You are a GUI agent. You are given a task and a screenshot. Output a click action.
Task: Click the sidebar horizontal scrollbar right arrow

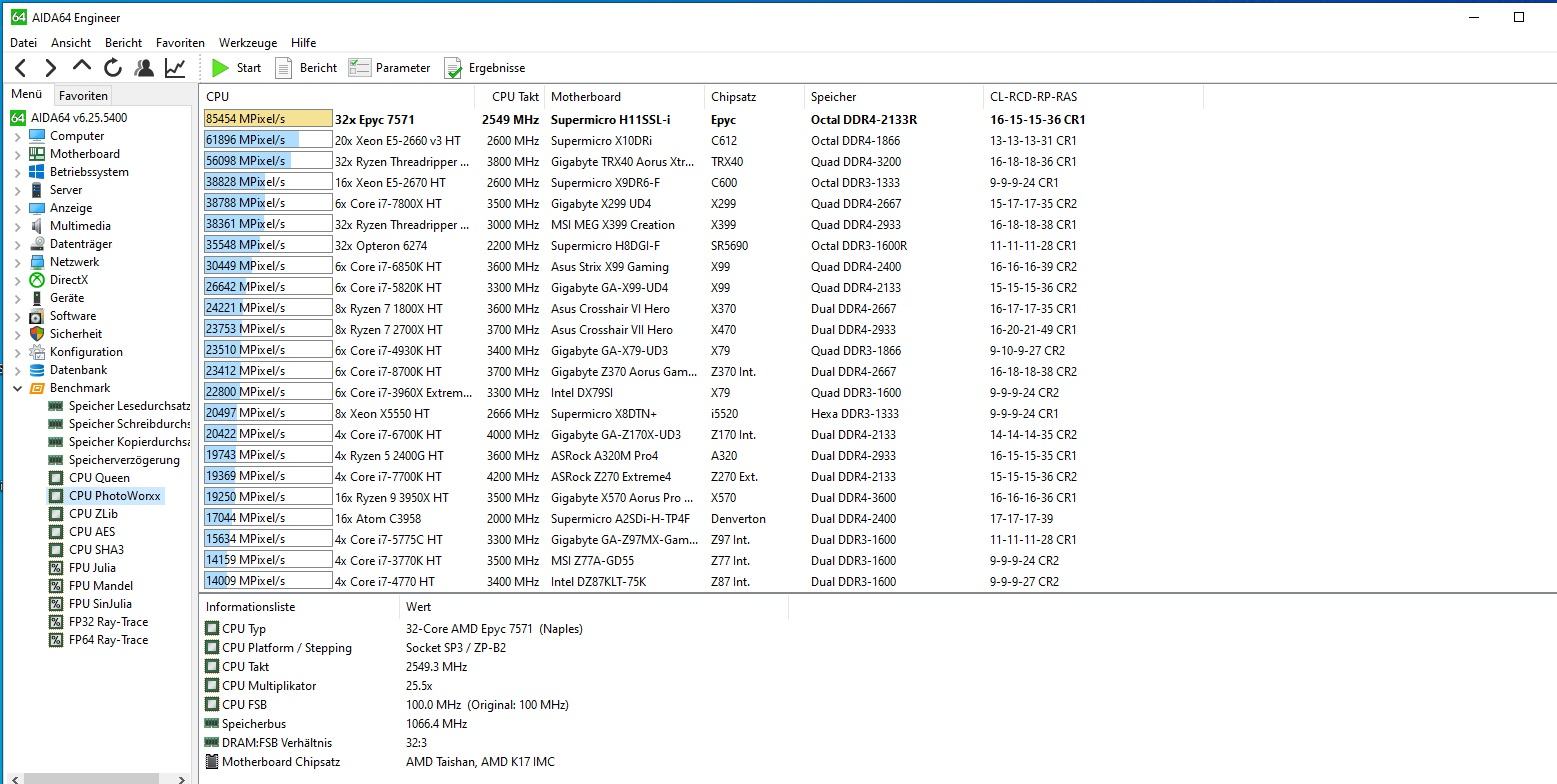click(181, 778)
